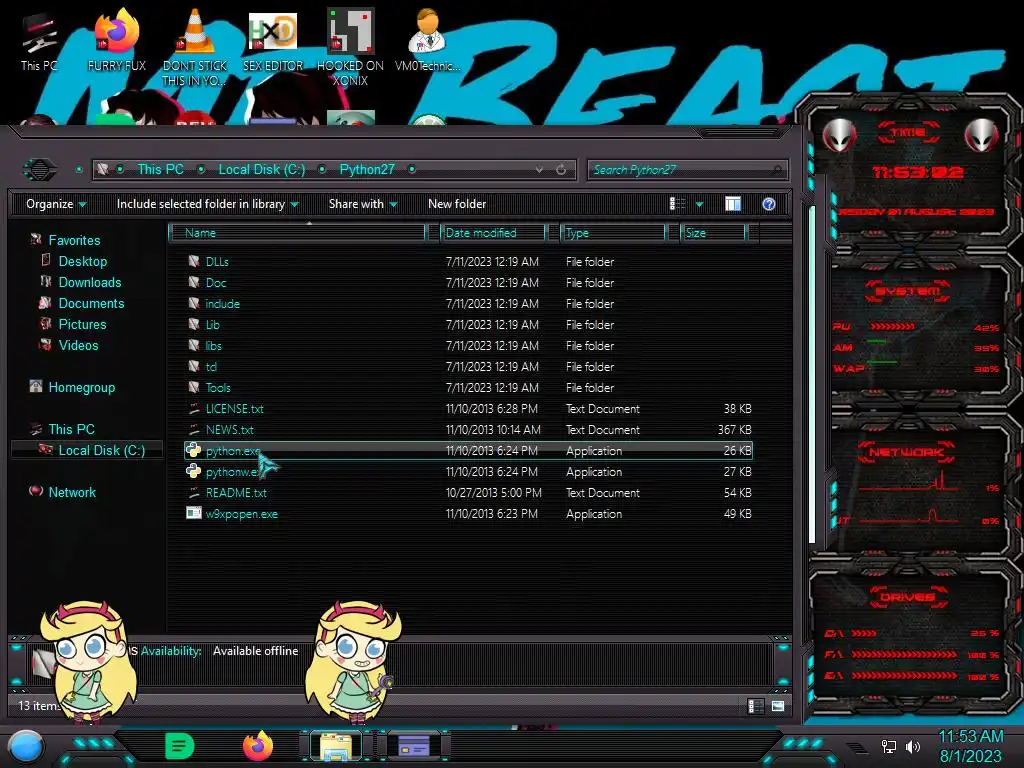This screenshot has width=1024, height=768.
Task: Sort files by the Size column header
Action: (713, 232)
